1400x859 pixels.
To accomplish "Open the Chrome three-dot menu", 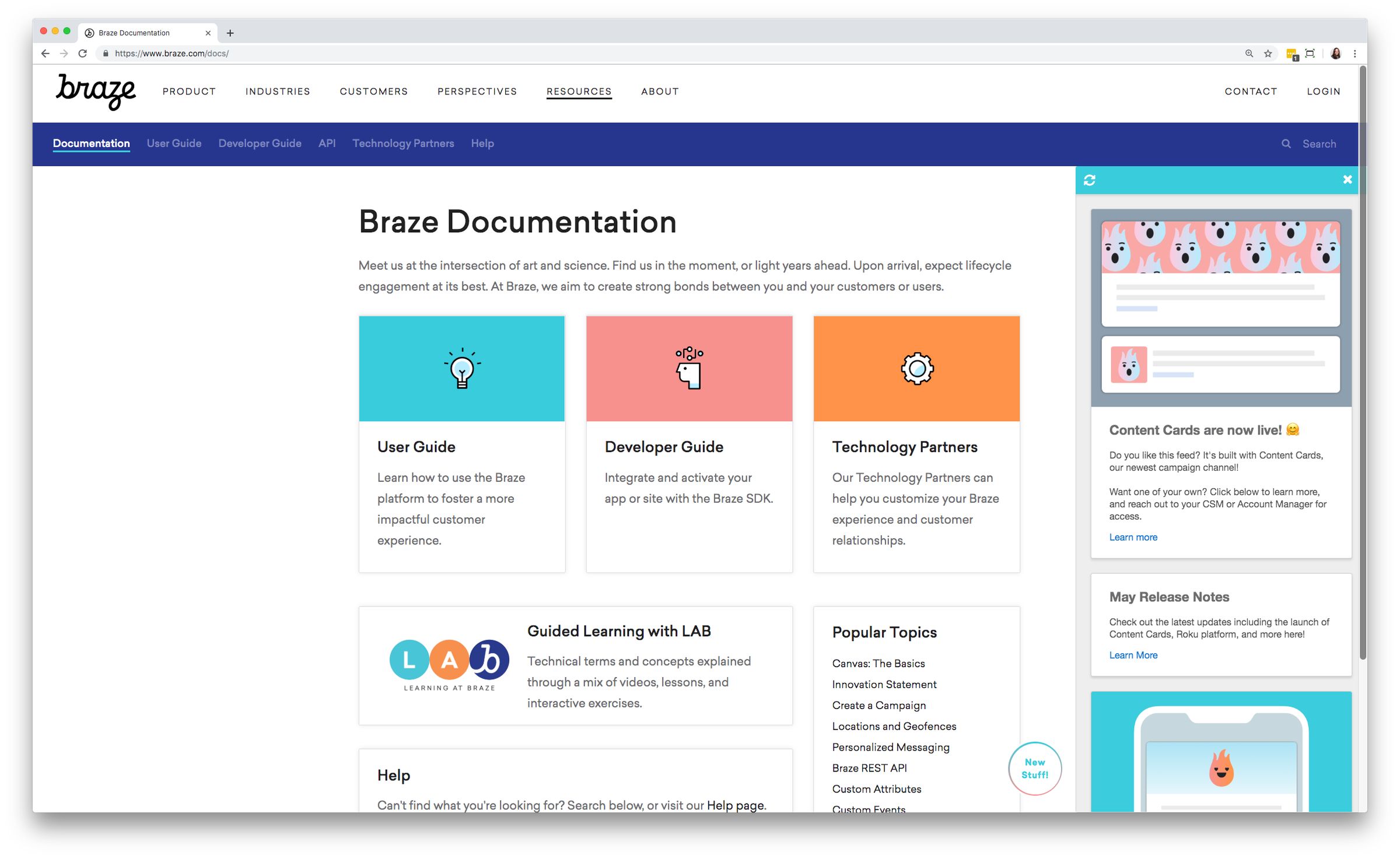I will click(1354, 53).
